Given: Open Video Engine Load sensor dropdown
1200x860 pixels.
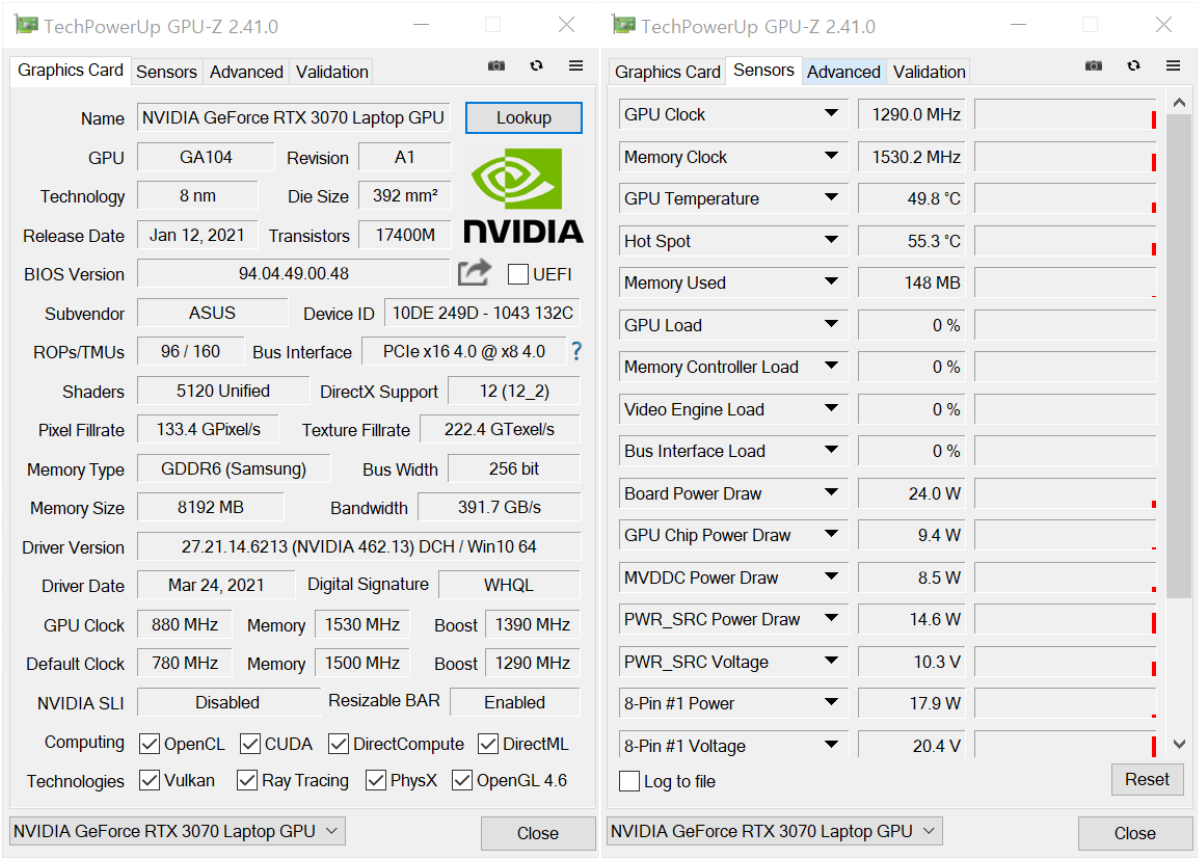Looking at the screenshot, I should (831, 409).
